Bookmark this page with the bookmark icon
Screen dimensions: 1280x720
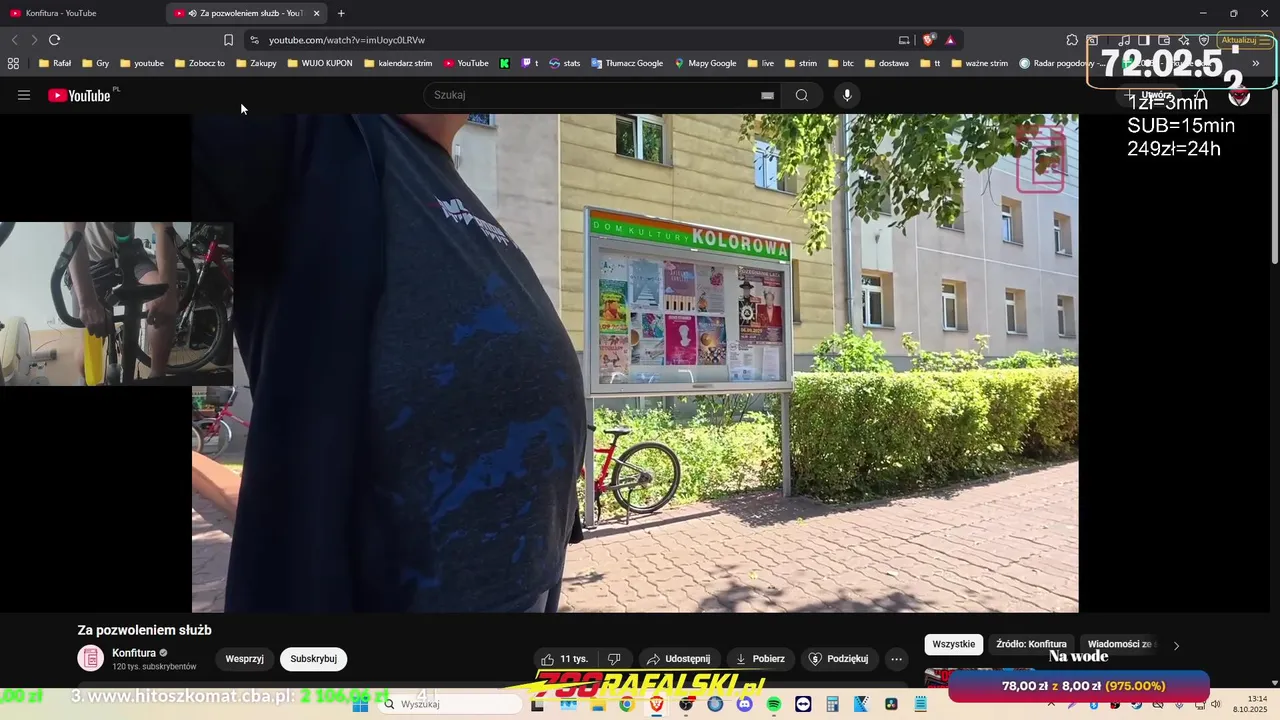[228, 40]
